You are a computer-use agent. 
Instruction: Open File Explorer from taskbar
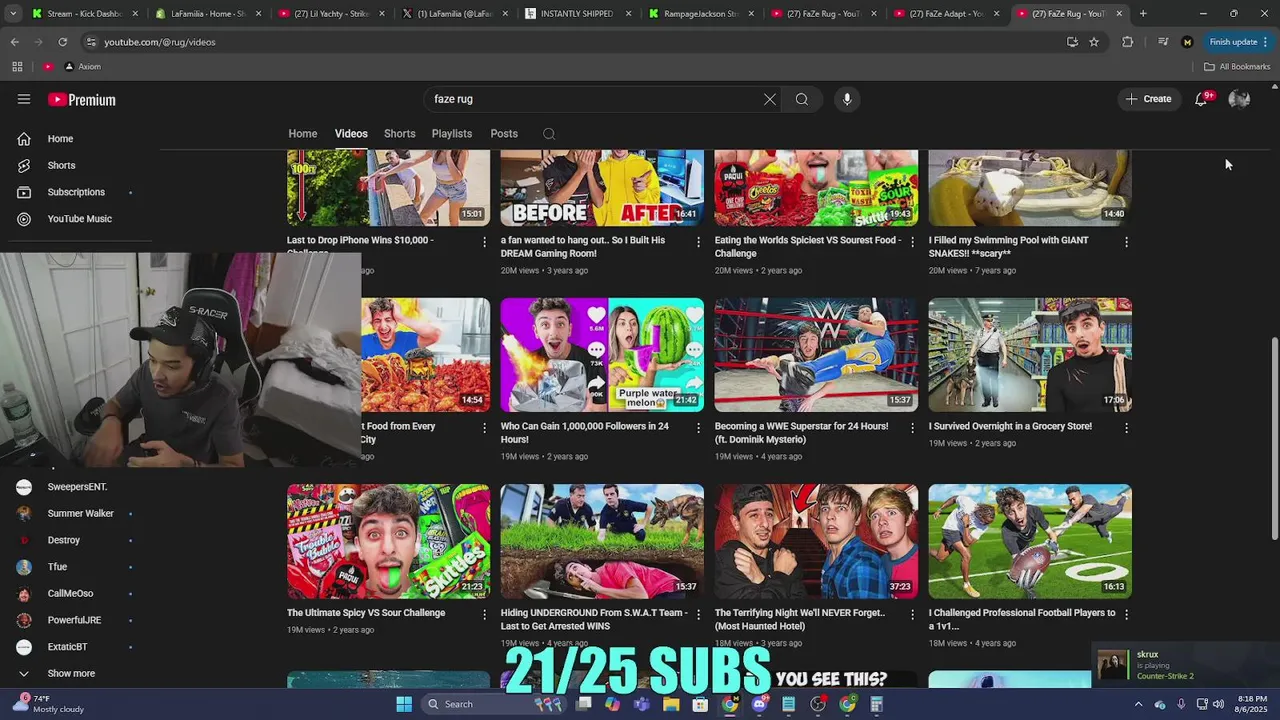click(671, 704)
